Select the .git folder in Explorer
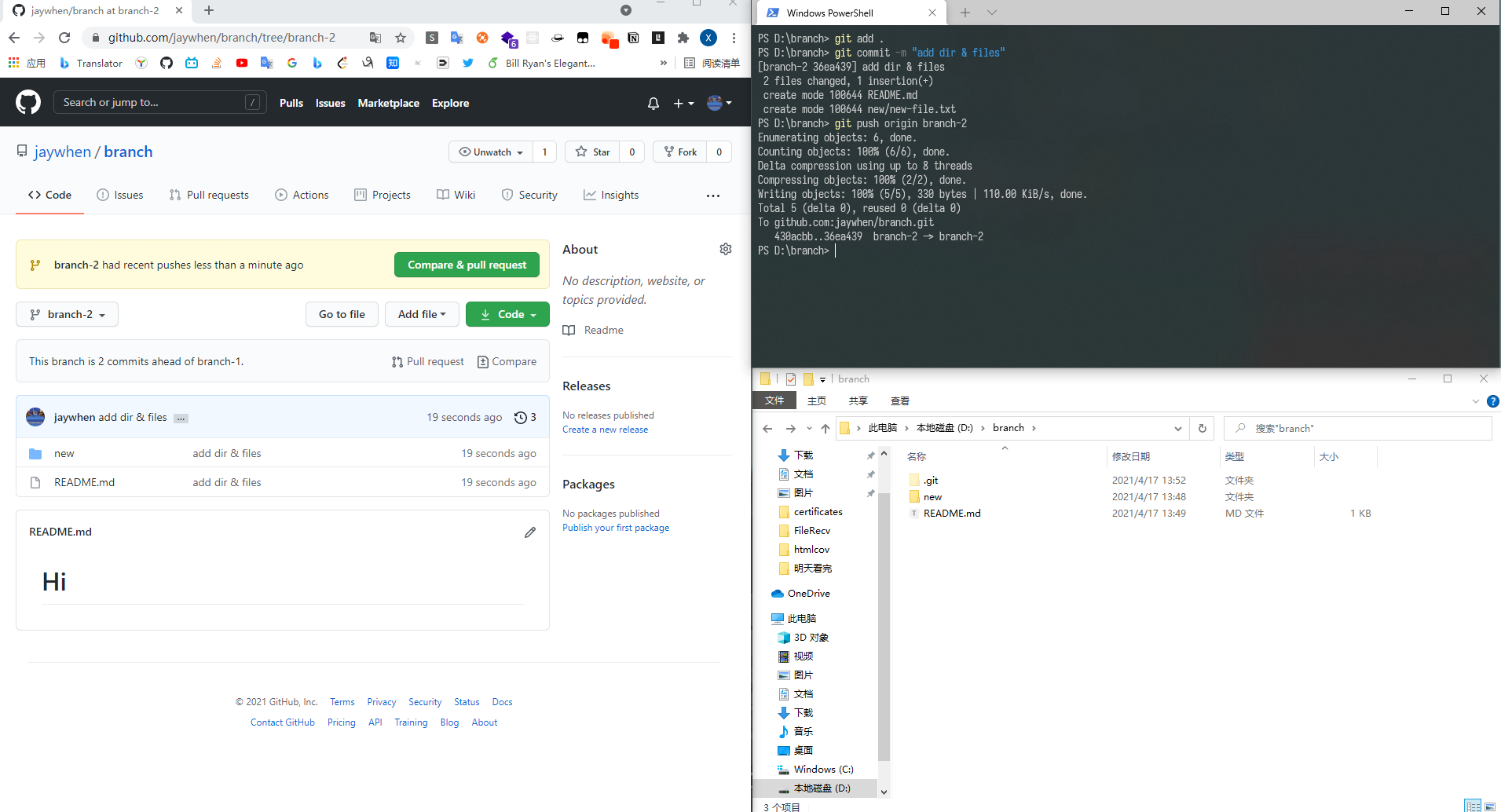The height and width of the screenshot is (812, 1501). 930,480
